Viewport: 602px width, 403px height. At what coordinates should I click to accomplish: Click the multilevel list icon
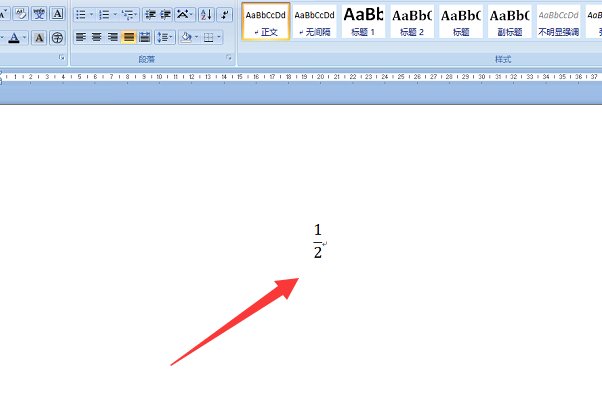128,15
